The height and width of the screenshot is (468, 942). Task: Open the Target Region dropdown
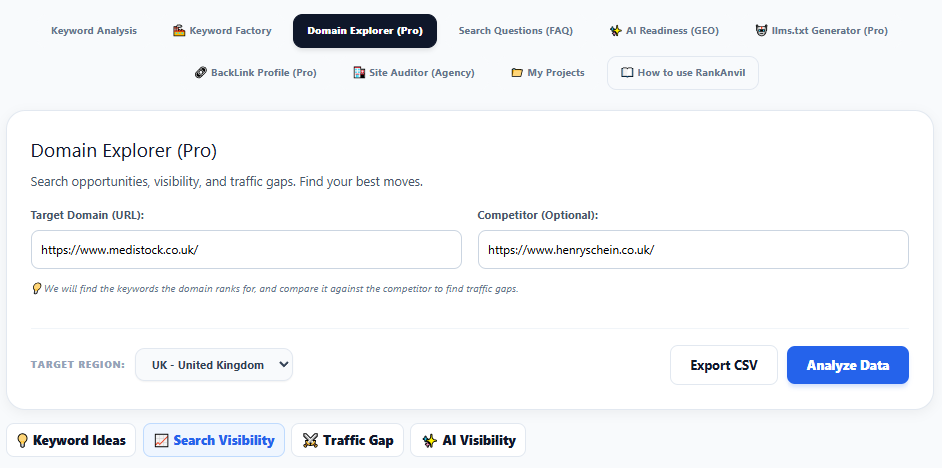pos(214,365)
